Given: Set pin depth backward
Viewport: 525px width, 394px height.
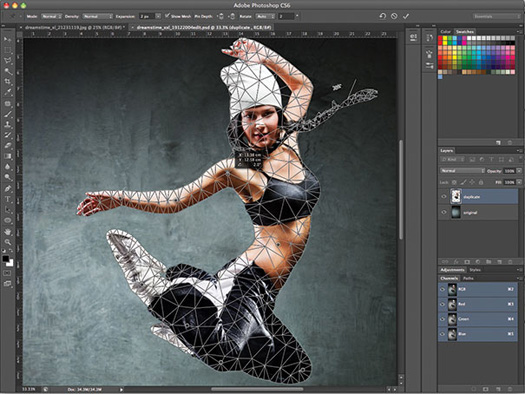Looking at the screenshot, I should coord(232,16).
